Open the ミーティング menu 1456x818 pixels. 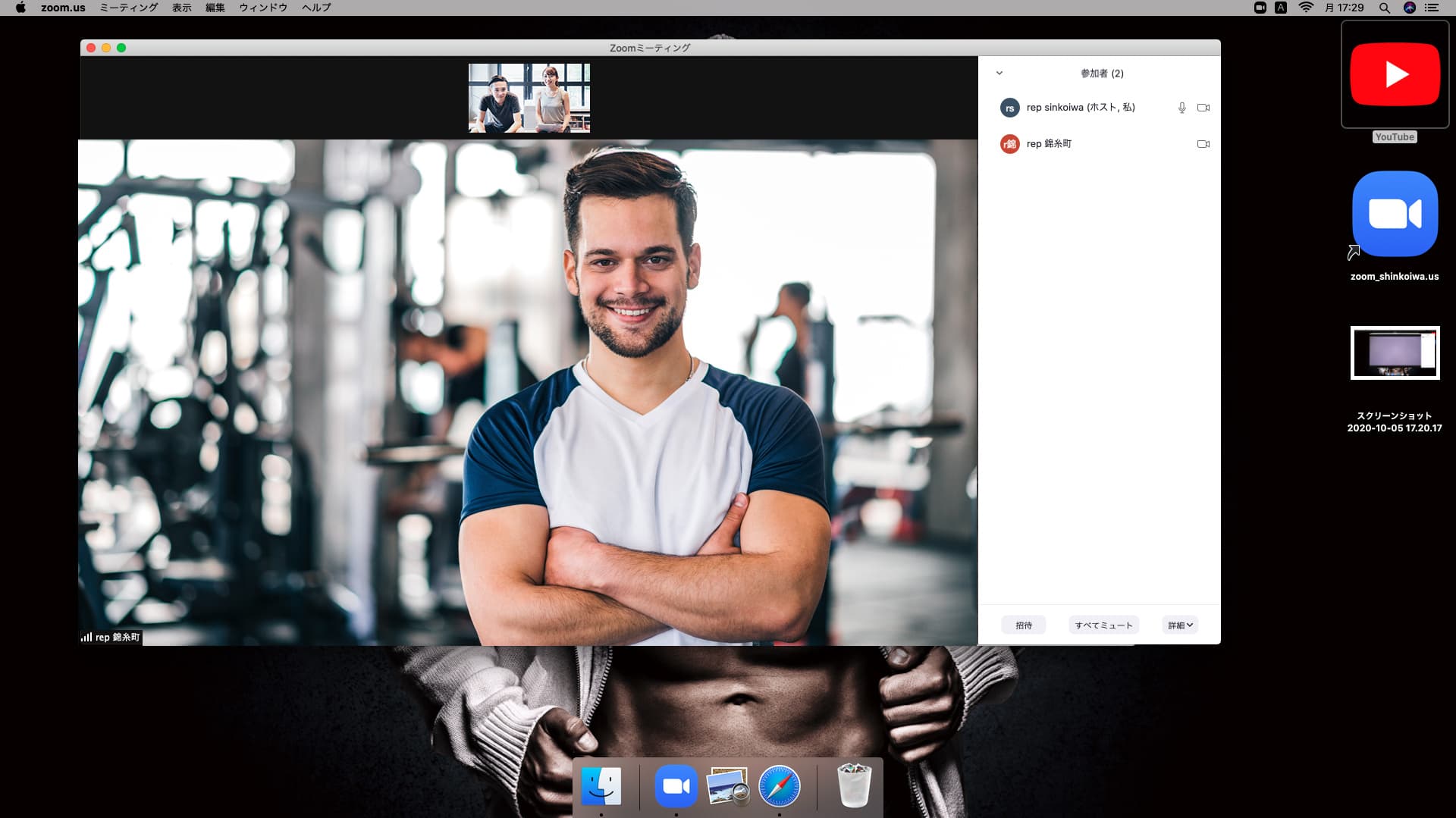129,8
